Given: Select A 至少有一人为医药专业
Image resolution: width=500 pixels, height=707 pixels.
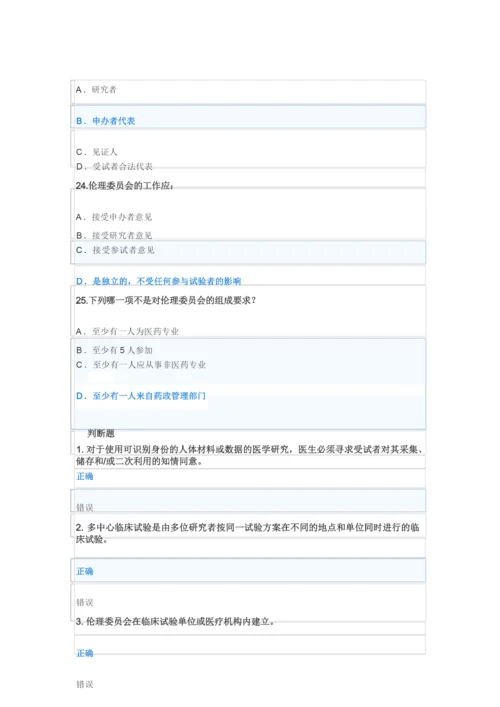Looking at the screenshot, I should pos(127,331).
